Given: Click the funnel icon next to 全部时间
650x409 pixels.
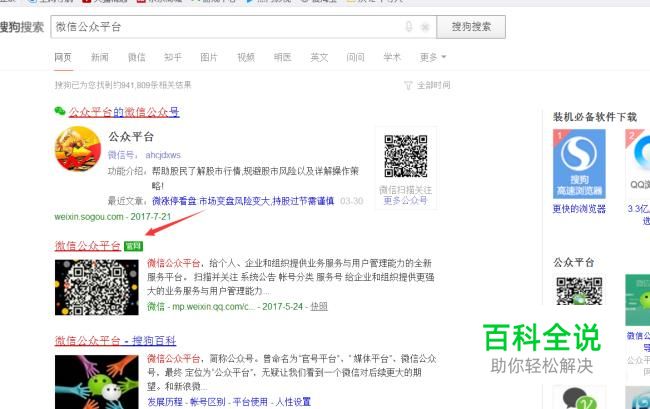Looking at the screenshot, I should 408,85.
